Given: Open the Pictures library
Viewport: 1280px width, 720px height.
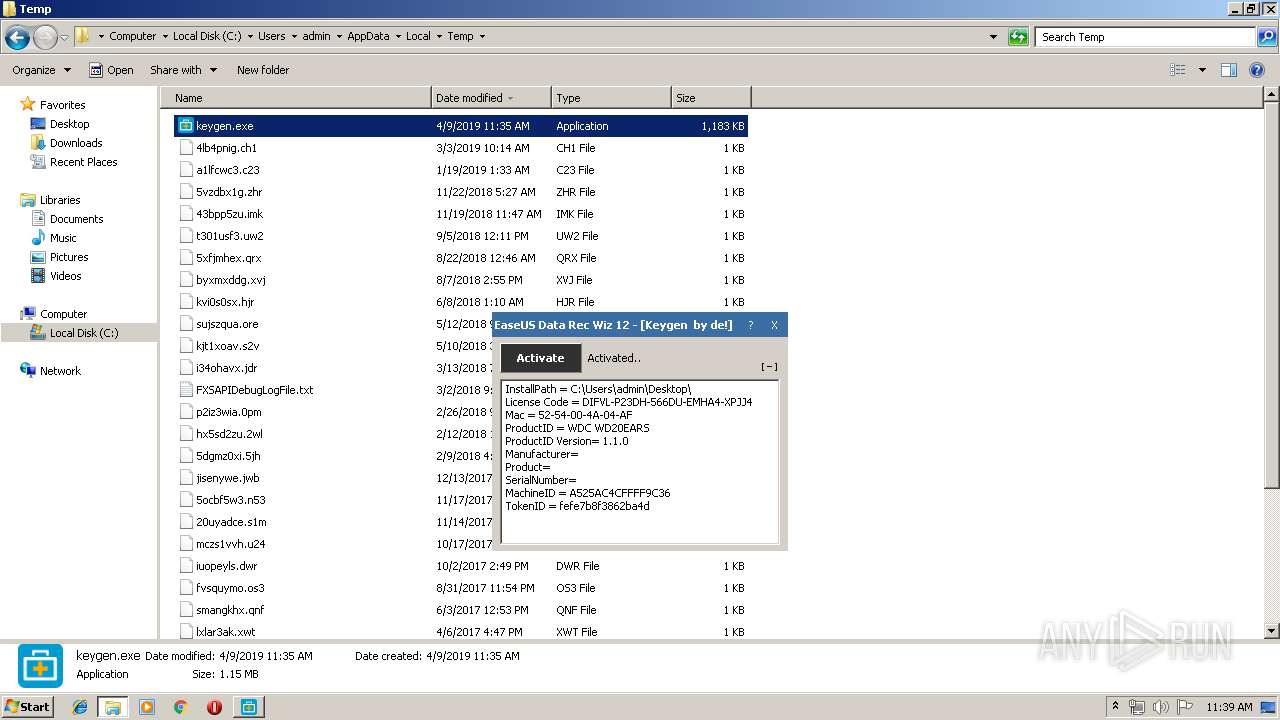Looking at the screenshot, I should 69,257.
